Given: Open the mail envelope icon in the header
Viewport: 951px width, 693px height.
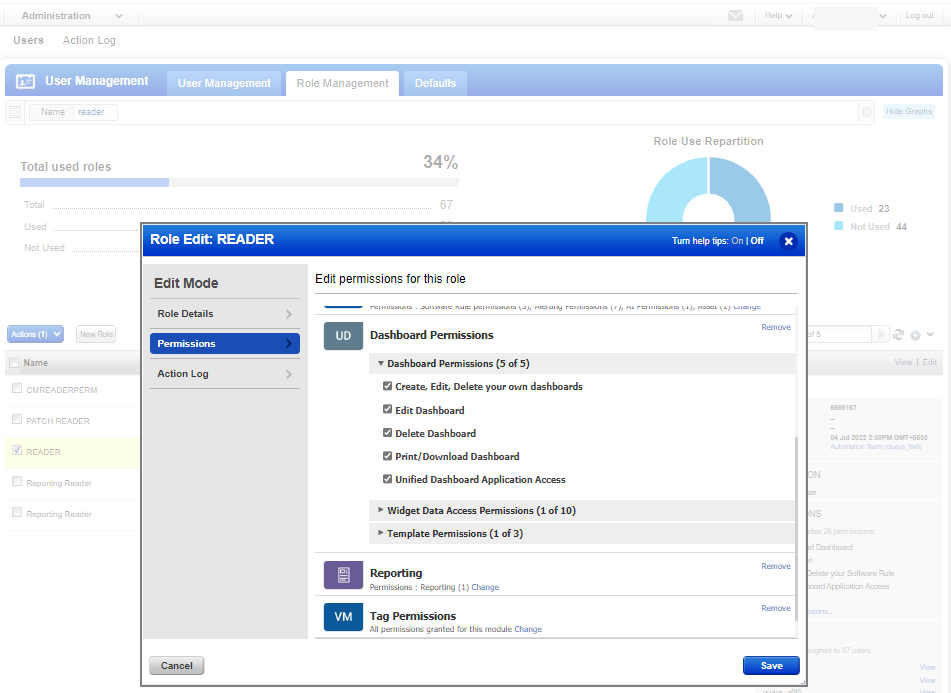Looking at the screenshot, I should pyautogui.click(x=735, y=15).
